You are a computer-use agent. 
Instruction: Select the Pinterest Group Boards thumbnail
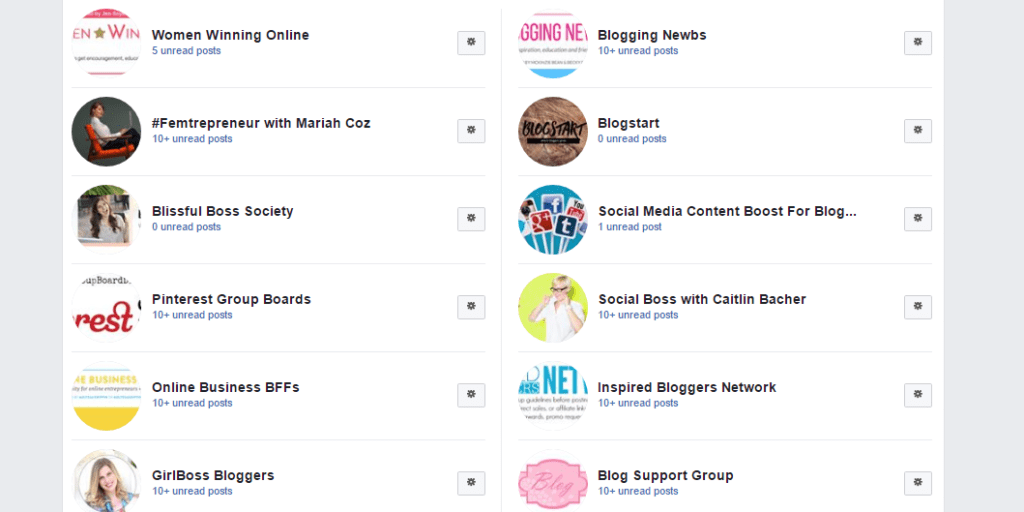pyautogui.click(x=106, y=308)
